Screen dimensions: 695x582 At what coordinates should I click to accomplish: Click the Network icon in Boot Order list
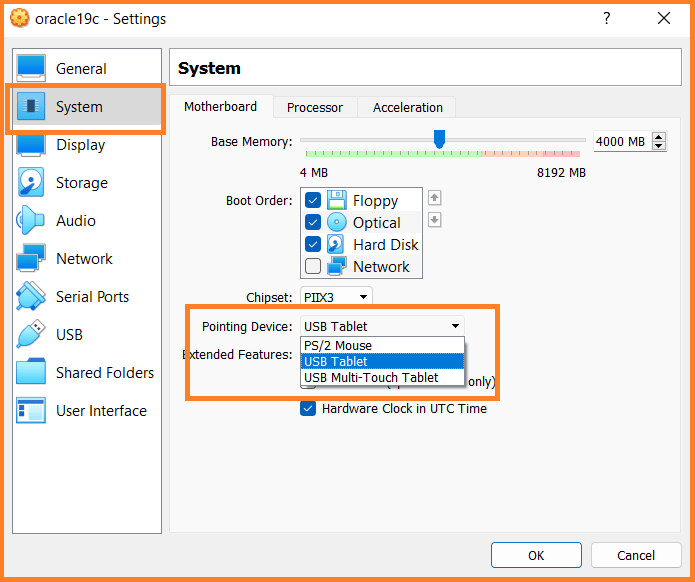point(336,266)
